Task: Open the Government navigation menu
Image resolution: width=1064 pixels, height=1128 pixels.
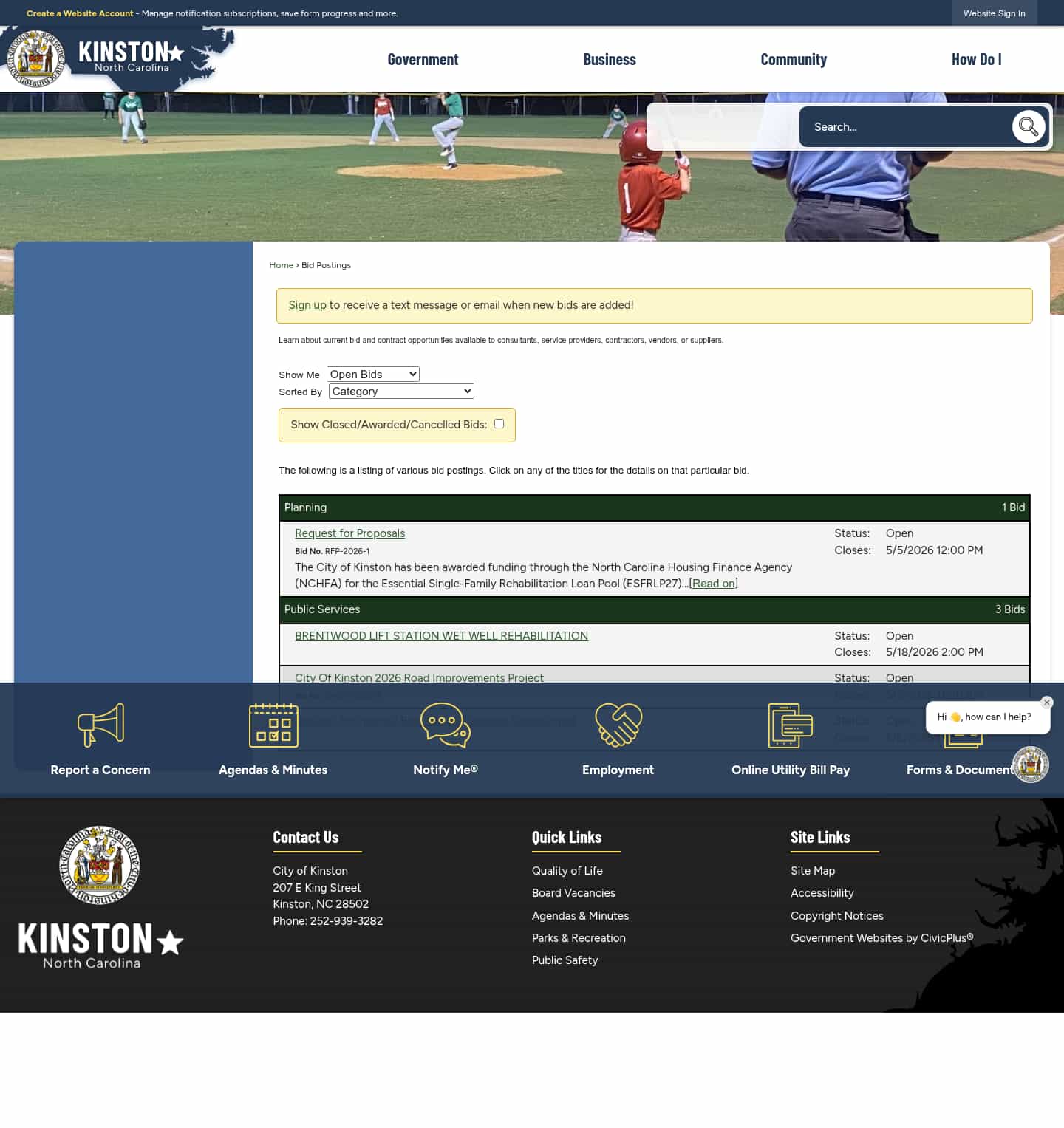Action: [423, 59]
